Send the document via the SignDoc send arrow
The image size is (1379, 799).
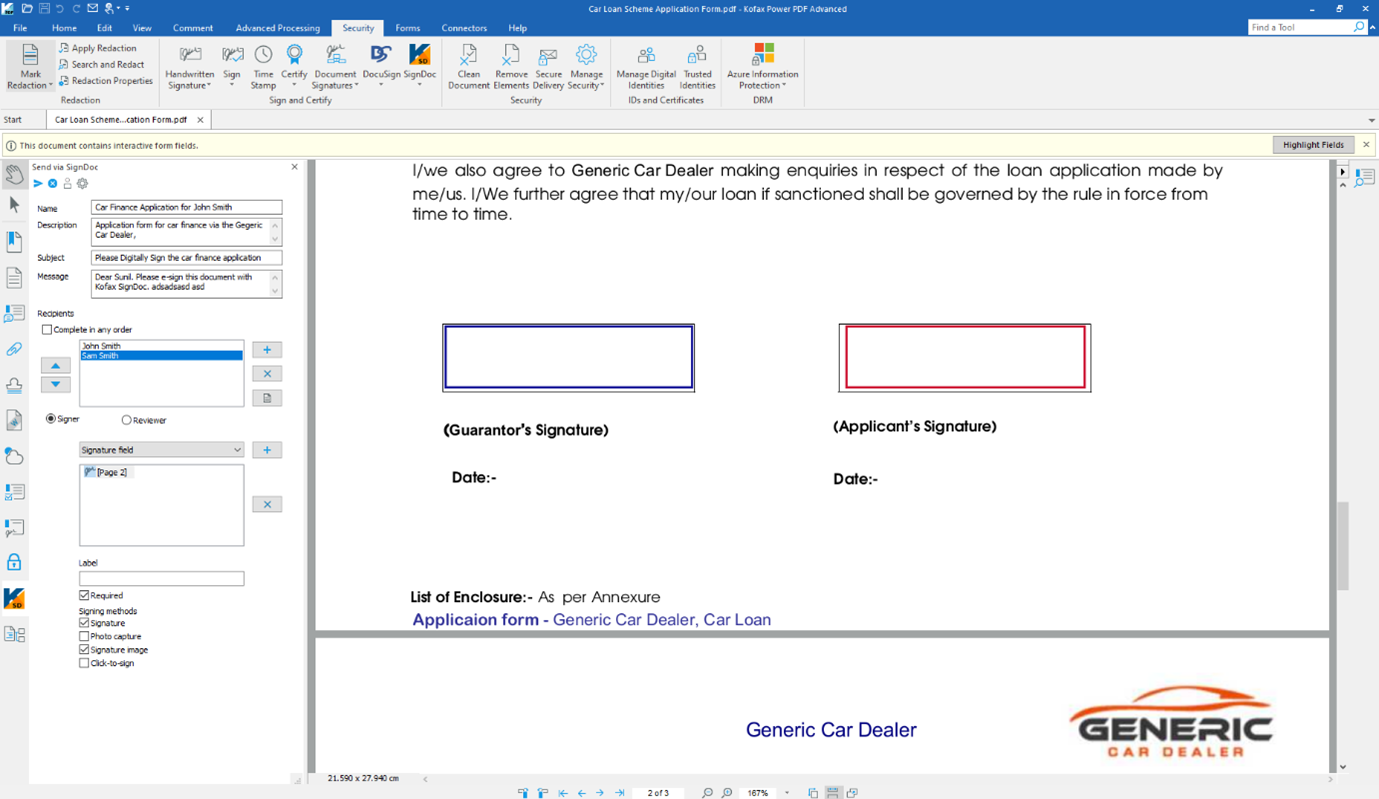pyautogui.click(x=37, y=183)
